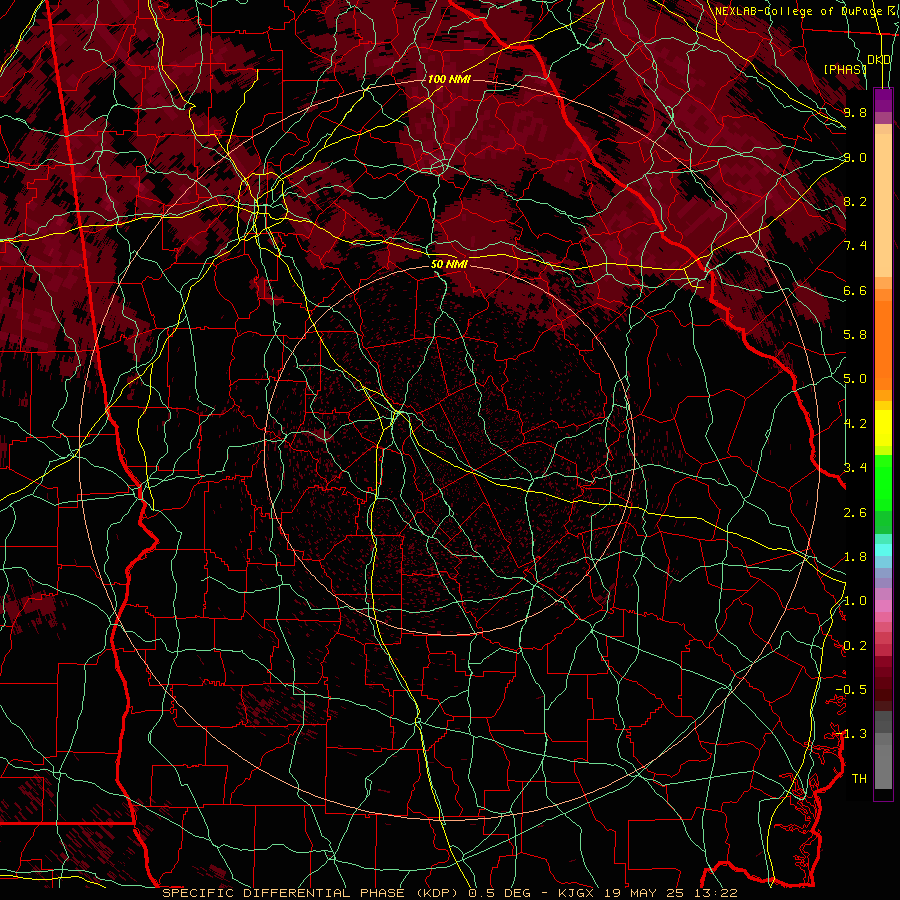Click the 4.2 scale label

855,424
